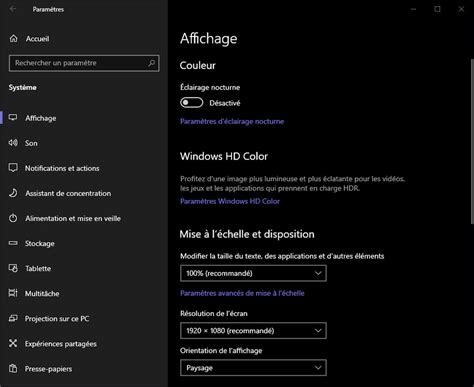This screenshot has height=387, width=474.
Task: Click the Projection sur ce PC icon
Action: tap(13, 318)
